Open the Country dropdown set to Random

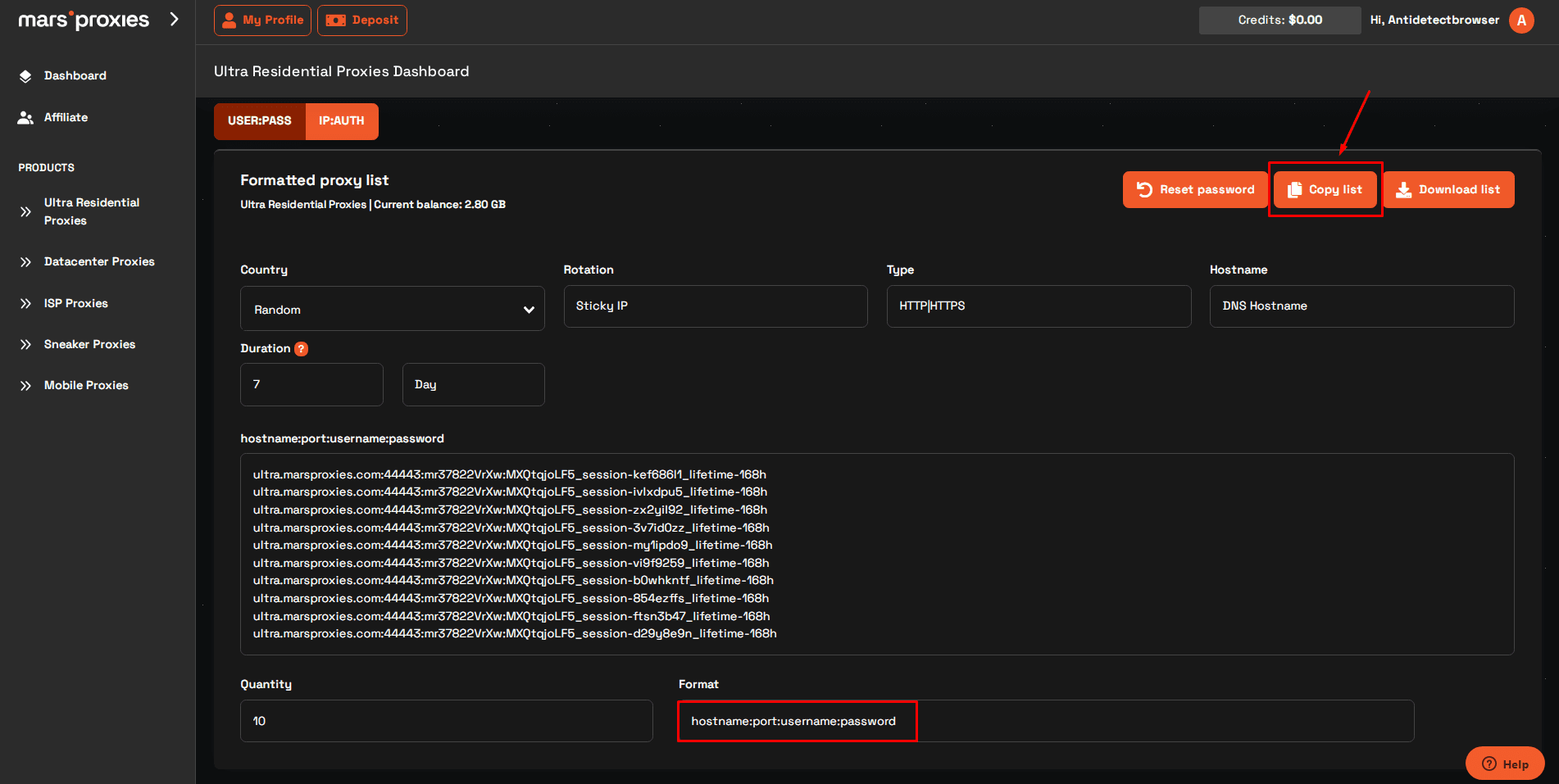tap(393, 309)
